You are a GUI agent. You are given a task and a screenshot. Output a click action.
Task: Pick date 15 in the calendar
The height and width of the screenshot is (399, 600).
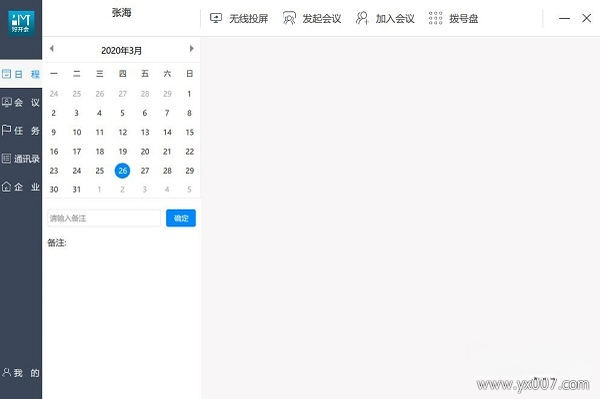click(x=189, y=132)
